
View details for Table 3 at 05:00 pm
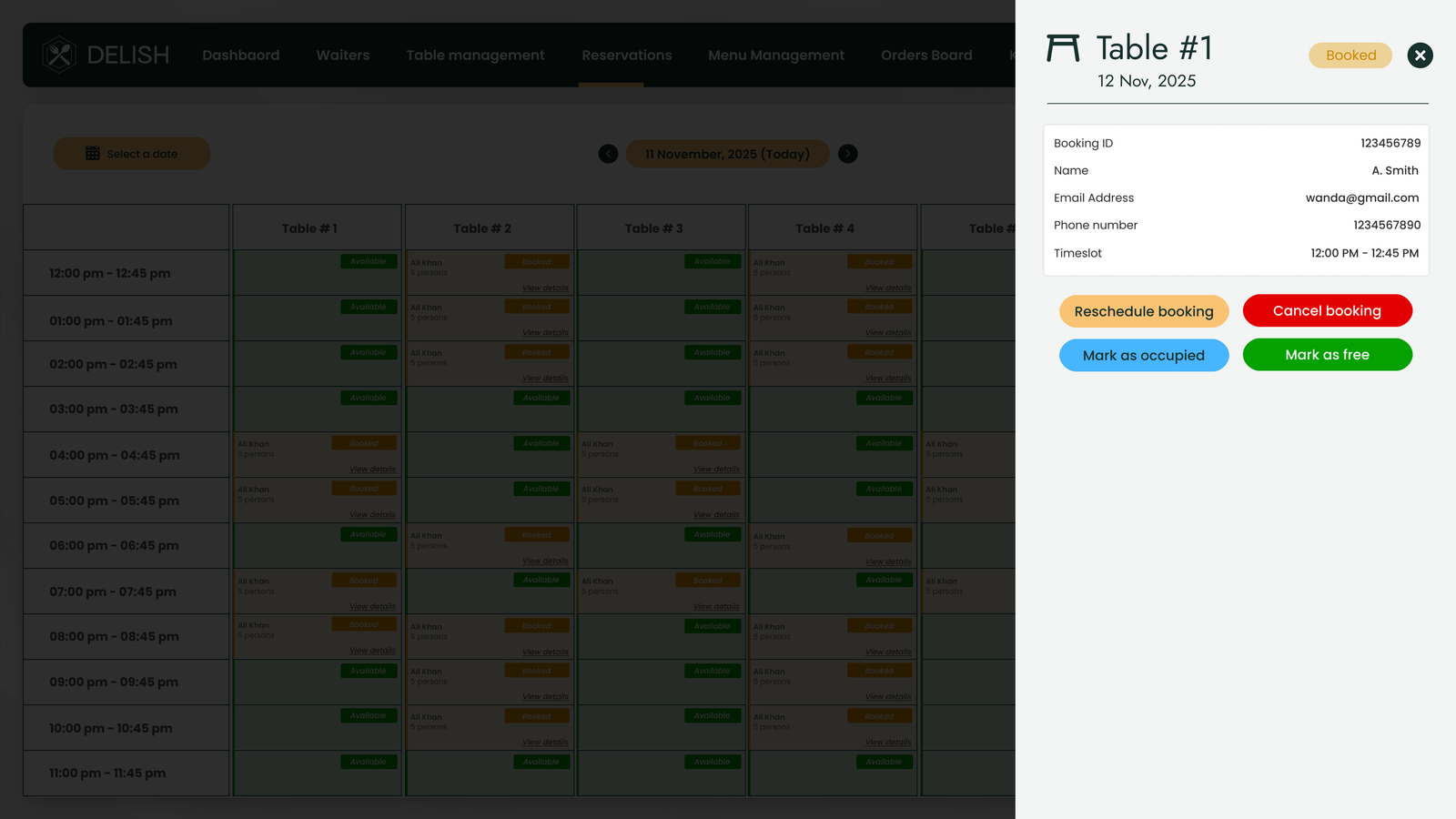716,515
